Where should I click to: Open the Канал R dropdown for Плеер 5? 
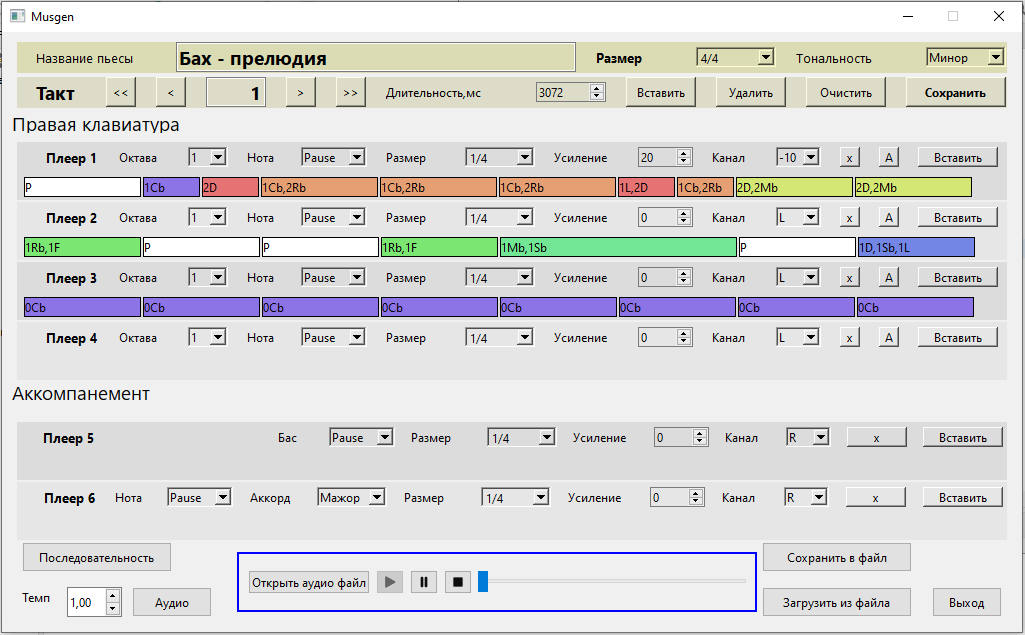(x=807, y=438)
